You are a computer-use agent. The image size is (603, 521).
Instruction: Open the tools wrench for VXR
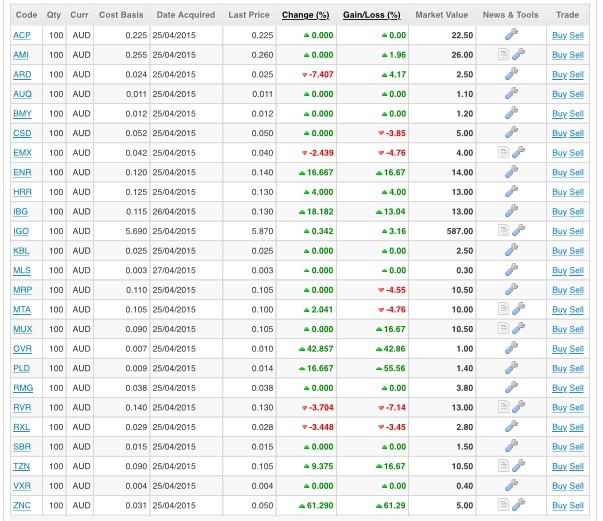pos(511,485)
